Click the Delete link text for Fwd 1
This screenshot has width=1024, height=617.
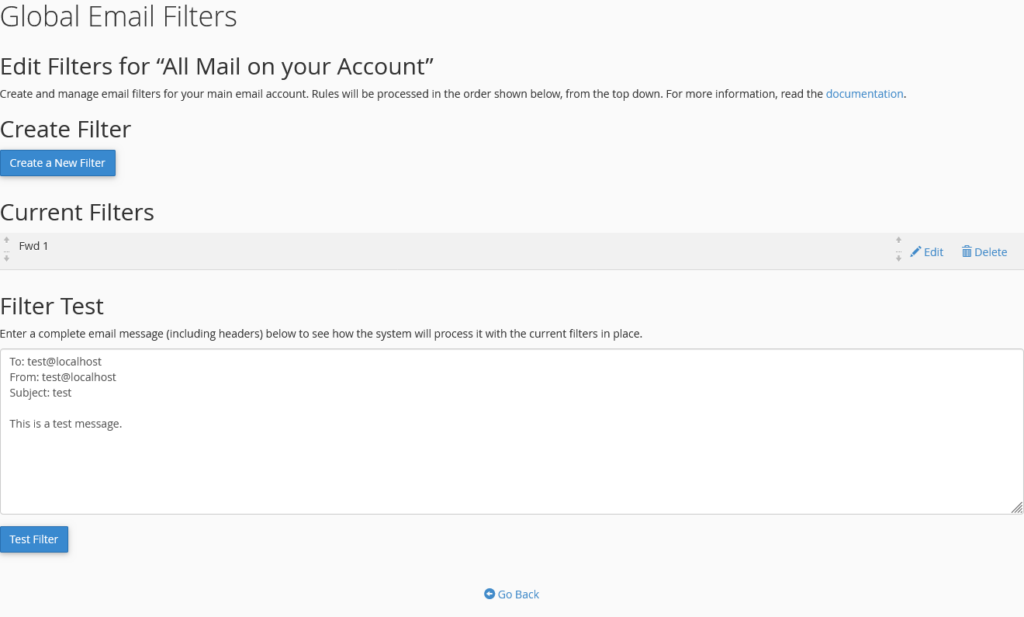[x=990, y=252]
